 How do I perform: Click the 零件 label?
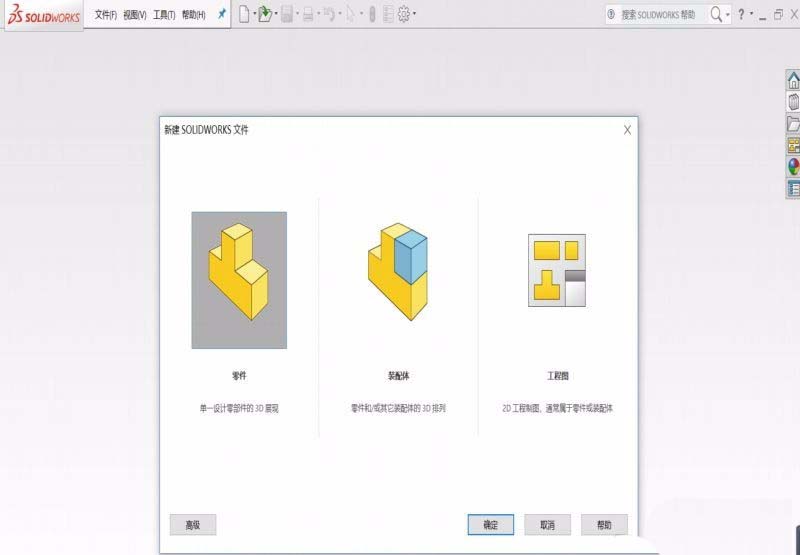coord(239,376)
